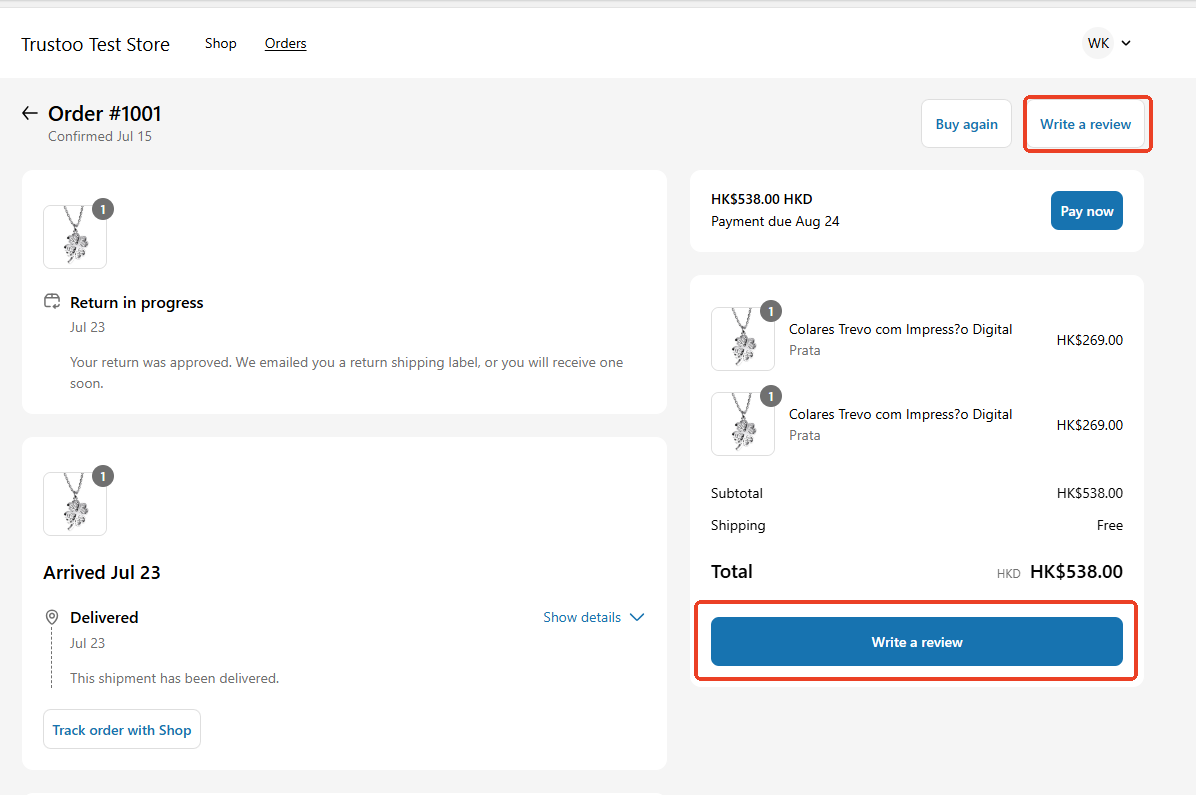Click the blue Write a review button below Total

tap(916, 642)
